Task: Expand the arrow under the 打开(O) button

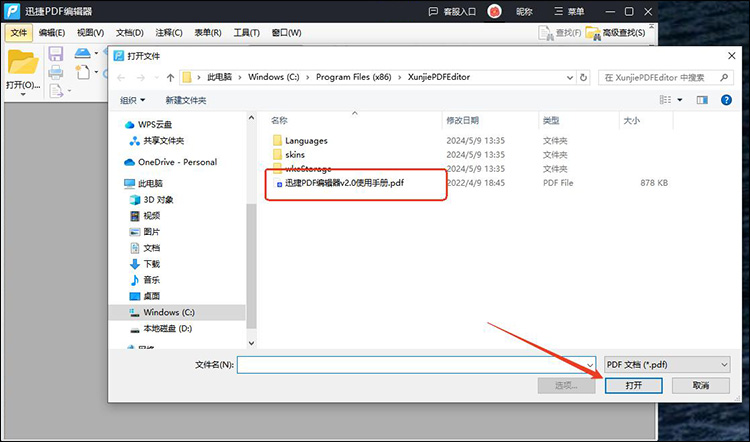Action: (23, 94)
